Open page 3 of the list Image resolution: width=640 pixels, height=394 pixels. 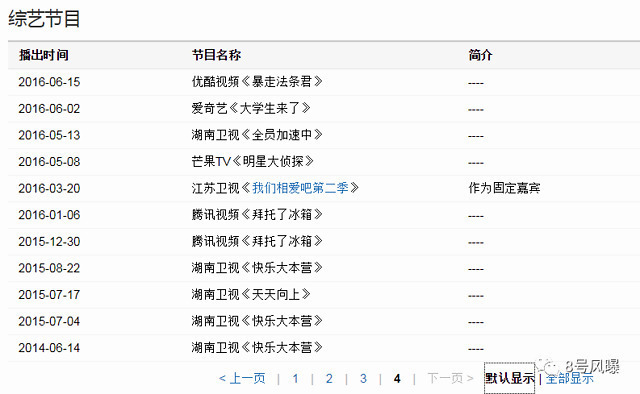363,378
